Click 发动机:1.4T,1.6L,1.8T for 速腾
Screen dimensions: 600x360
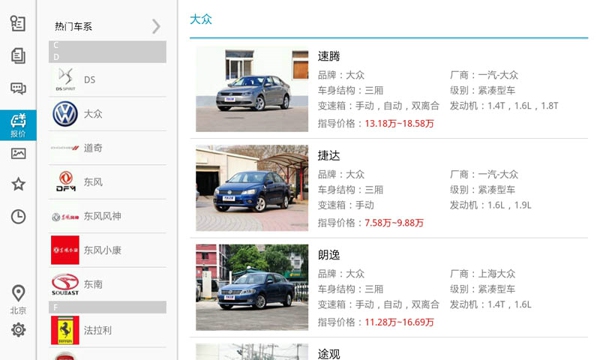click(x=504, y=106)
